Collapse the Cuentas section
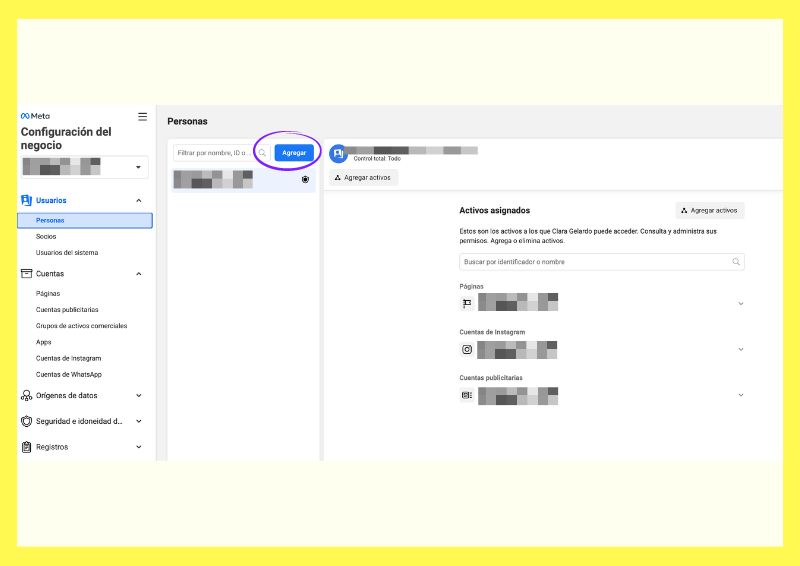800x566 pixels. [x=138, y=273]
